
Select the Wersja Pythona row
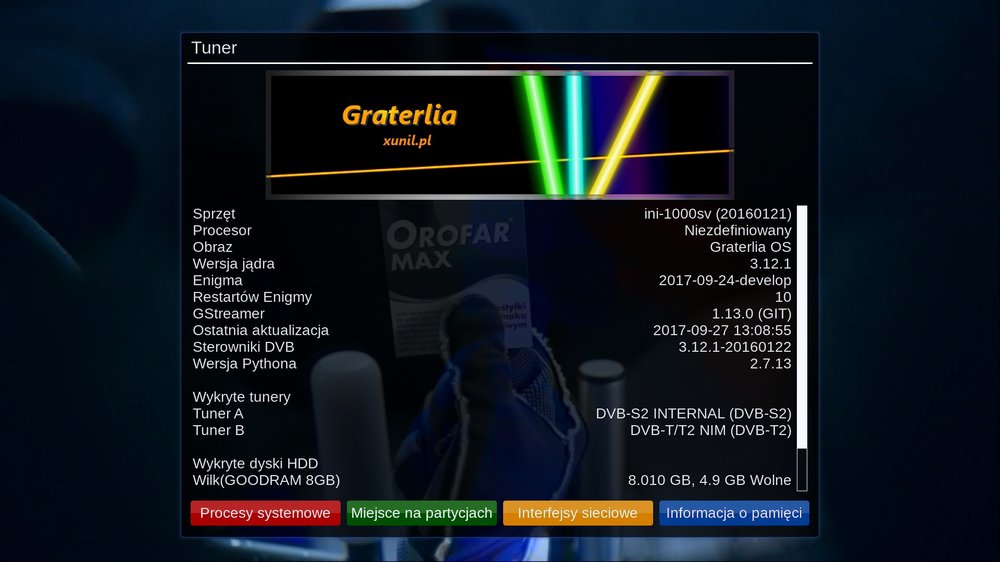click(492, 363)
